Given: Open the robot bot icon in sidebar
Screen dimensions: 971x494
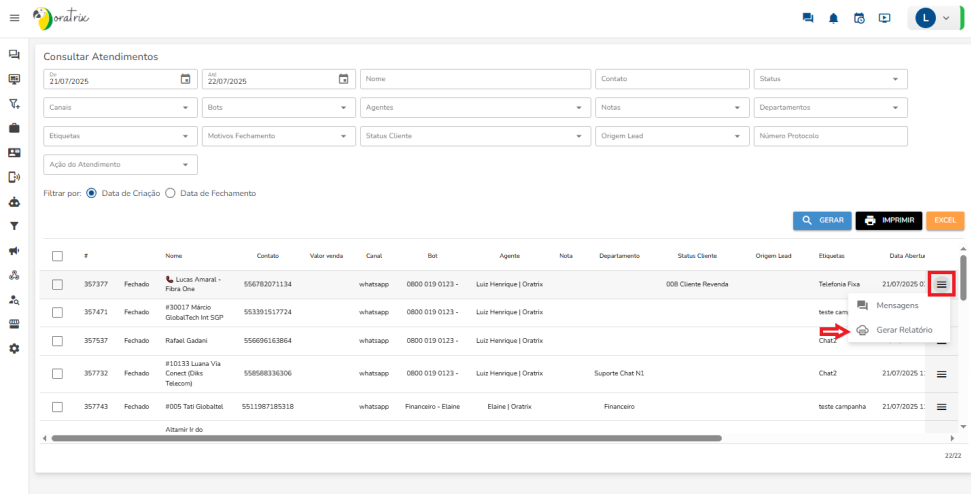Looking at the screenshot, I should click(14, 202).
